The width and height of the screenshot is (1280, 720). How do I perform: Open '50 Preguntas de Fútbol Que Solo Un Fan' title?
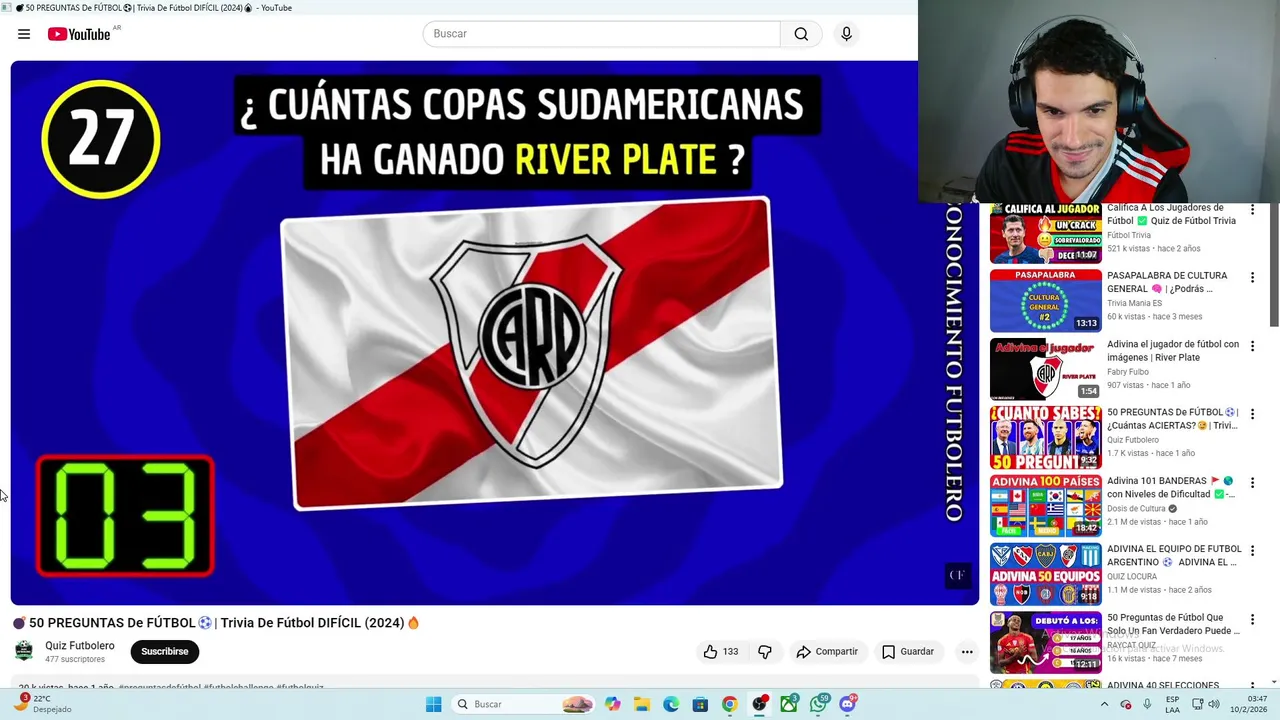click(1173, 624)
